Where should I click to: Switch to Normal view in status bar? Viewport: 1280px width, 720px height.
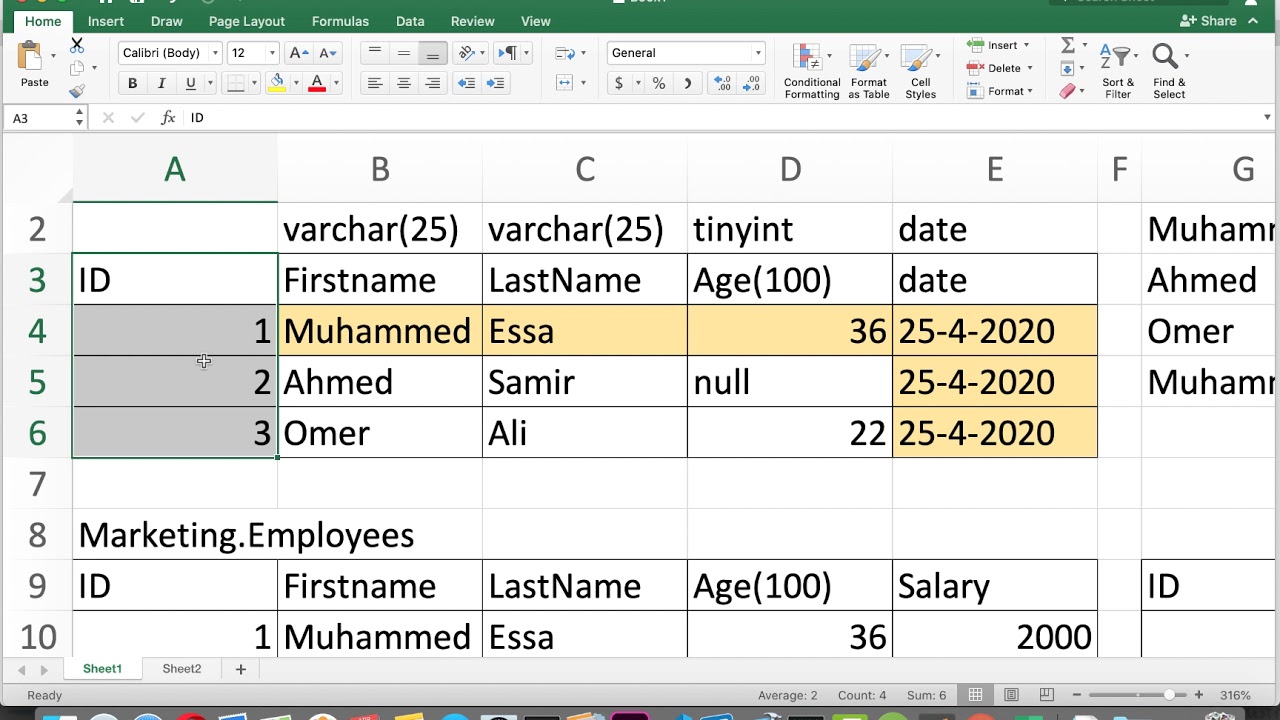tap(975, 695)
